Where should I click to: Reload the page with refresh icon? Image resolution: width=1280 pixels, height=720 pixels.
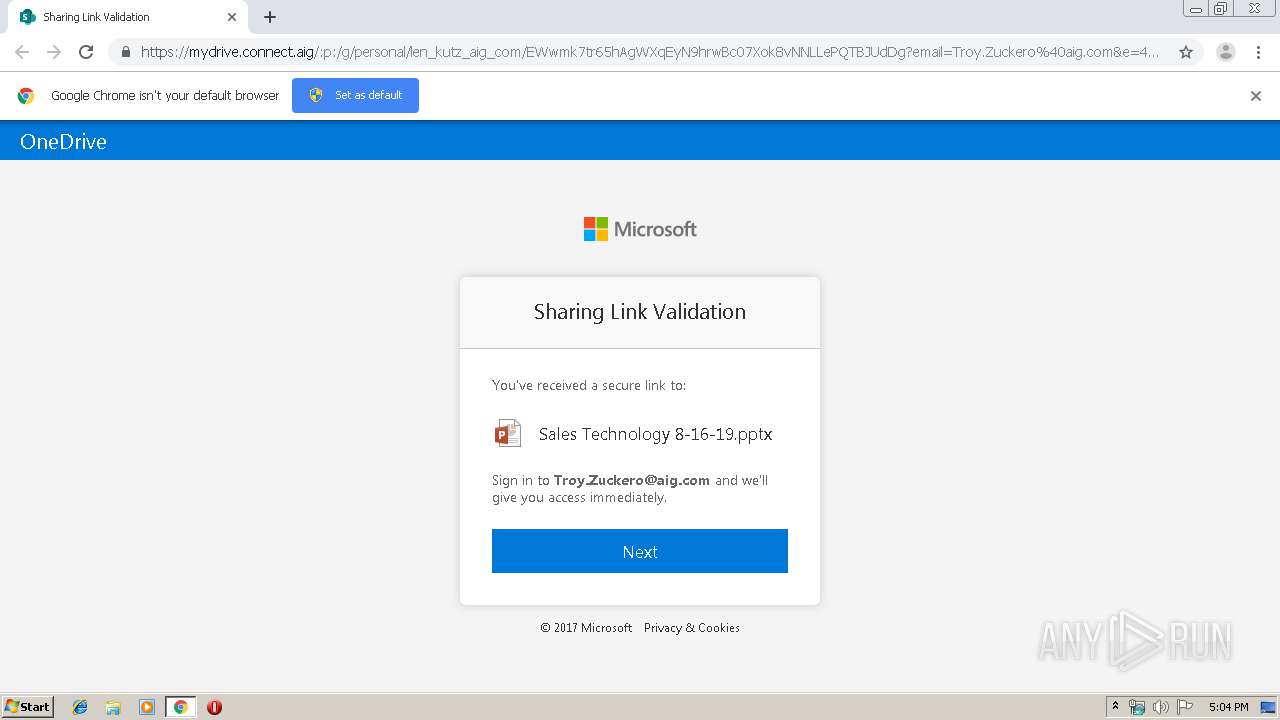coord(86,52)
